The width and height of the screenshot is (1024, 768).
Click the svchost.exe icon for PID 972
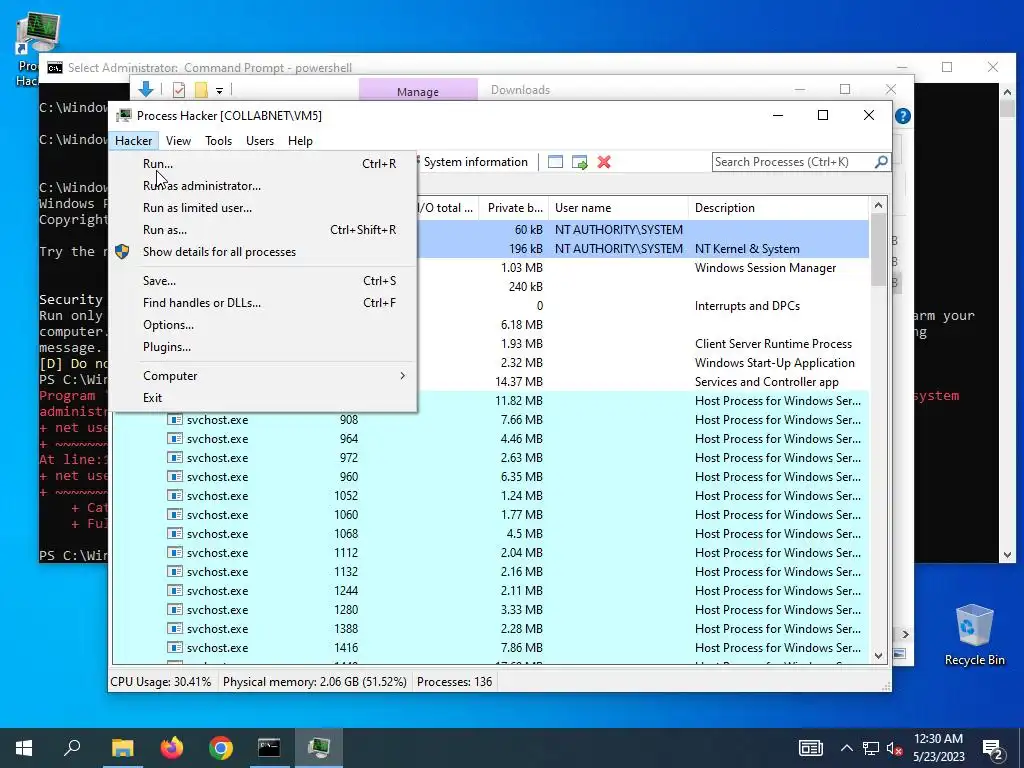(x=174, y=458)
